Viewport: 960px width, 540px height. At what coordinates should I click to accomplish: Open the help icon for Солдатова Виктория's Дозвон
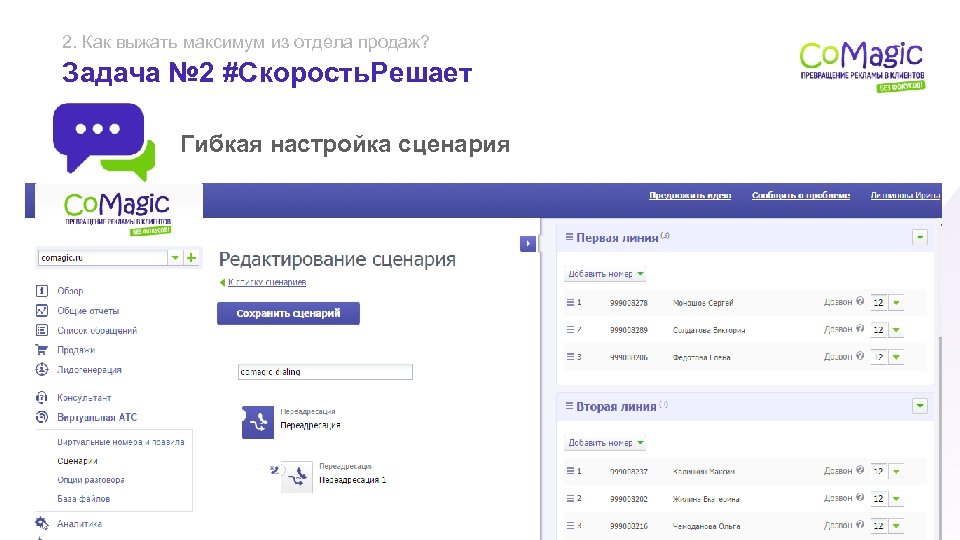860,329
